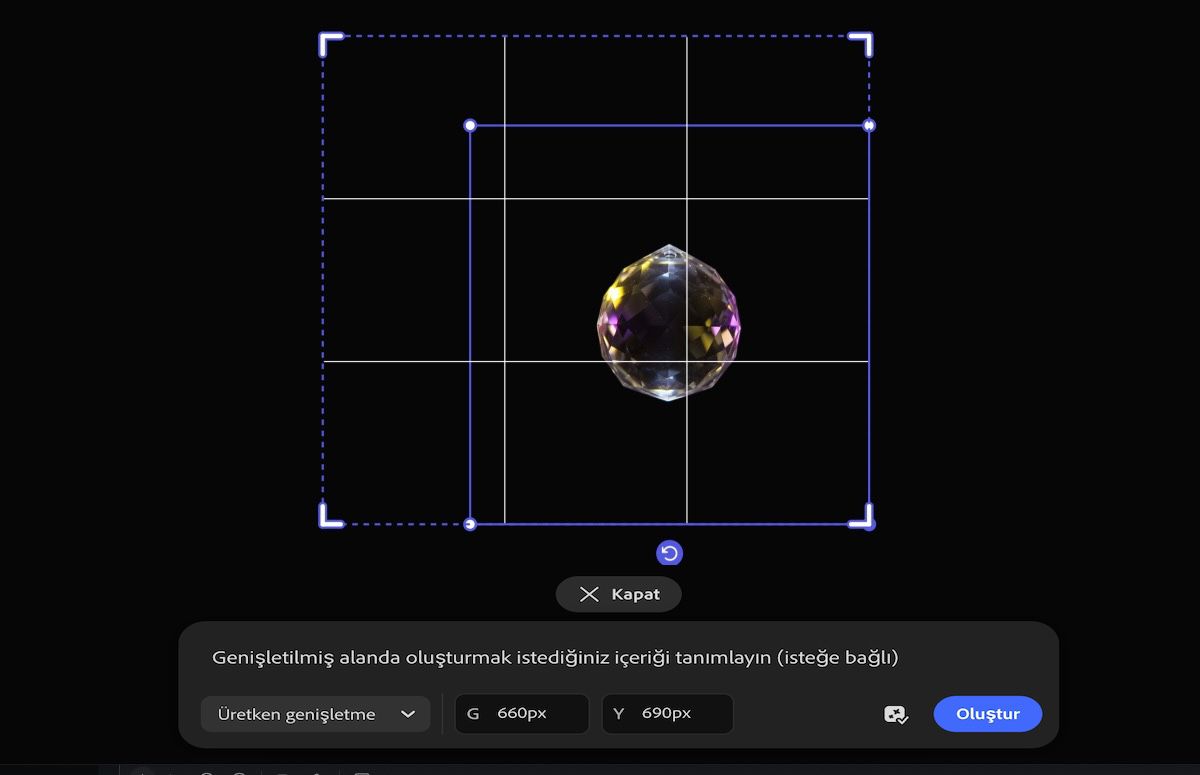
Task: Select the top-left expansion corner handle
Action: [331, 43]
